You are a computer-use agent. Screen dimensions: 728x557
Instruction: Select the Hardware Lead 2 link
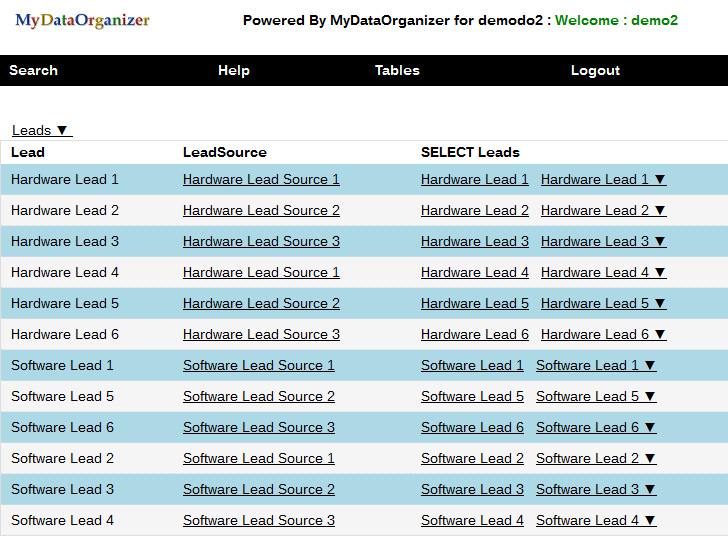pos(474,211)
